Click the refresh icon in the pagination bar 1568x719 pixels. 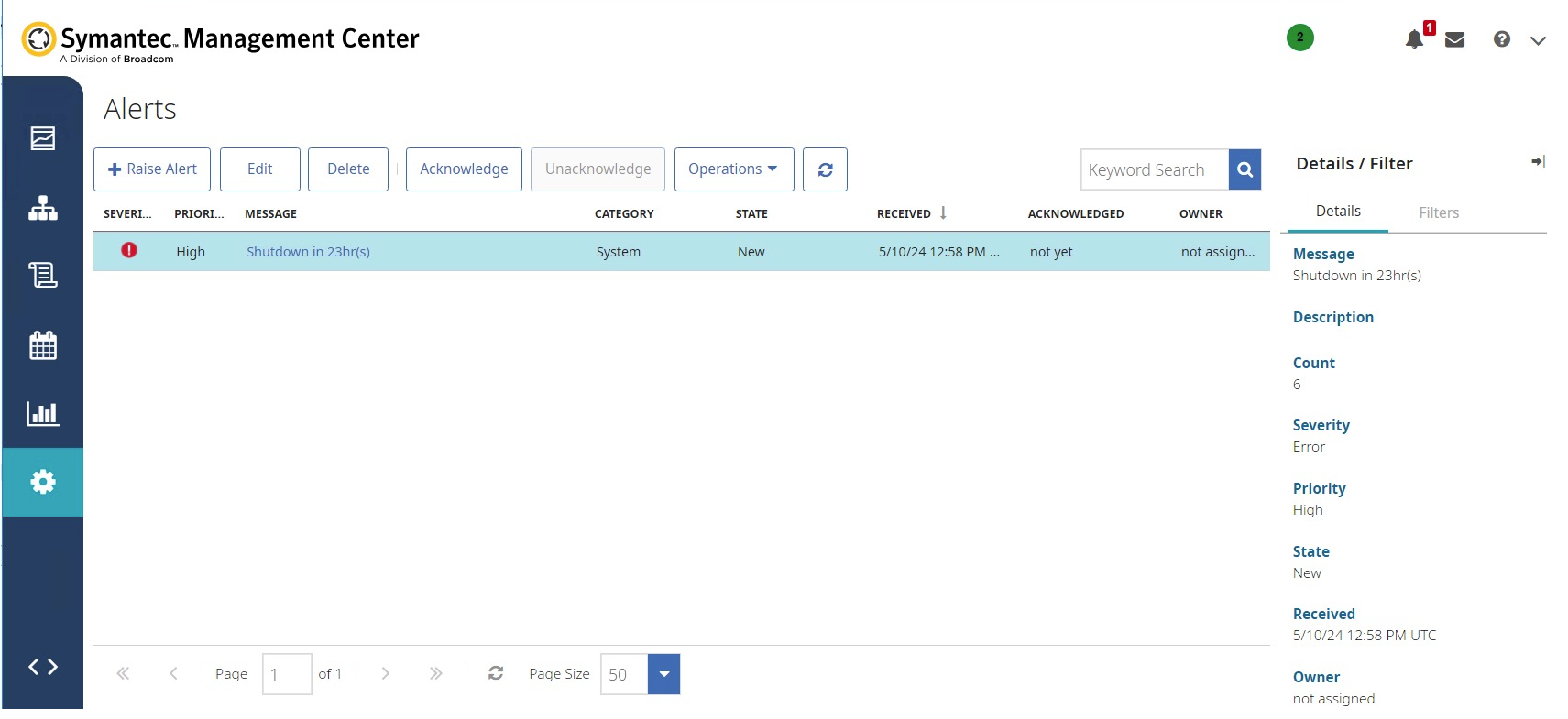click(496, 673)
